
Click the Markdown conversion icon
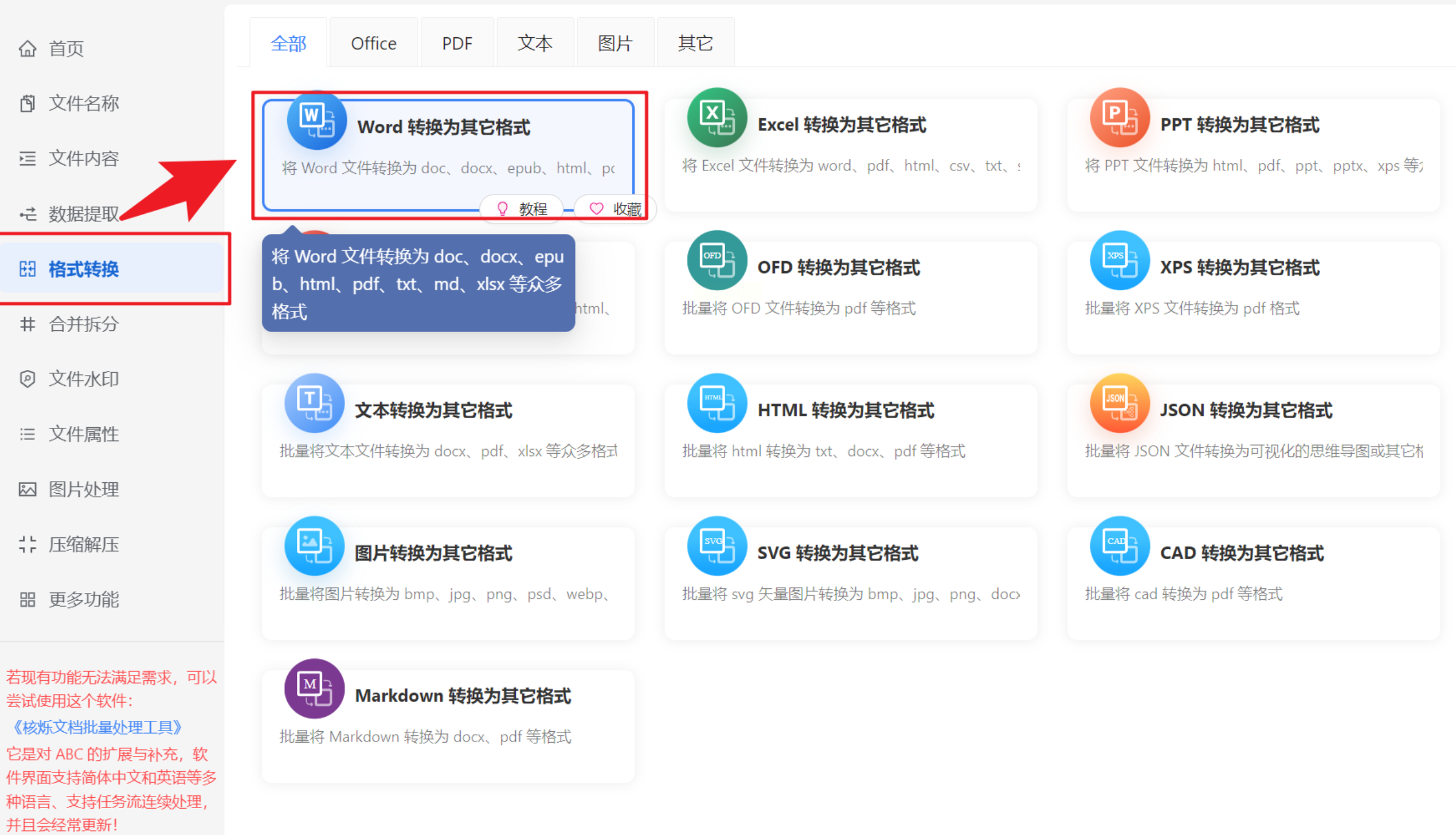314,689
